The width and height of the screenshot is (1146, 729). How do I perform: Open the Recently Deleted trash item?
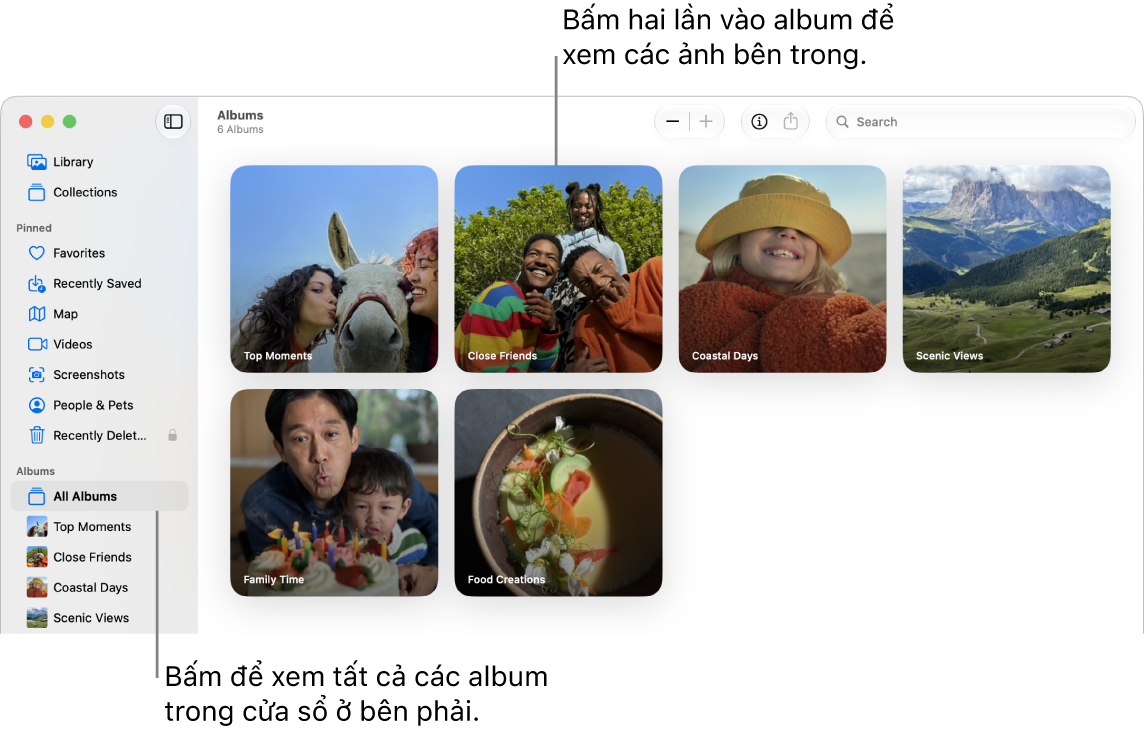click(x=99, y=436)
